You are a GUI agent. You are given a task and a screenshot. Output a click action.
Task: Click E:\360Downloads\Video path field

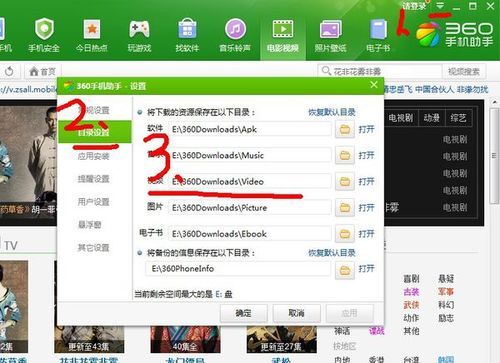pyautogui.click(x=250, y=182)
